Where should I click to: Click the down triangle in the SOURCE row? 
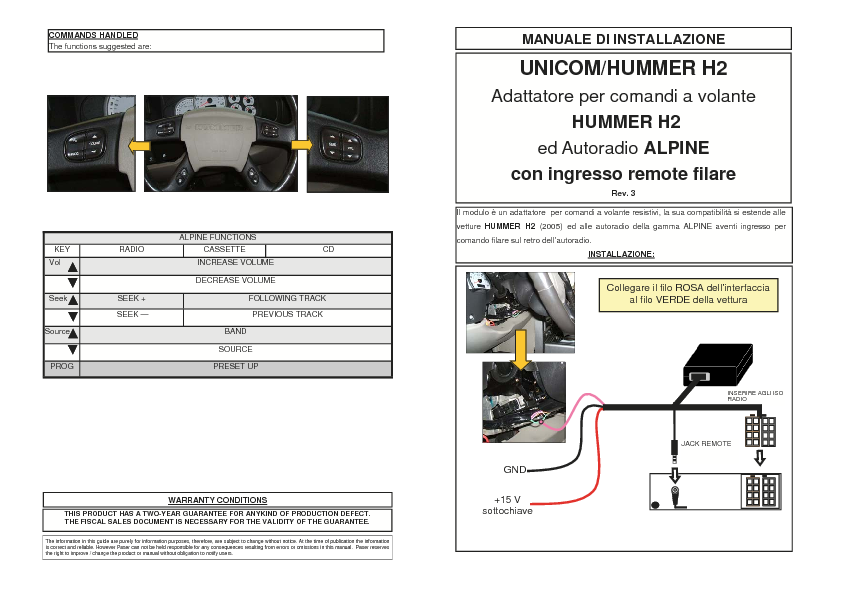(72, 350)
